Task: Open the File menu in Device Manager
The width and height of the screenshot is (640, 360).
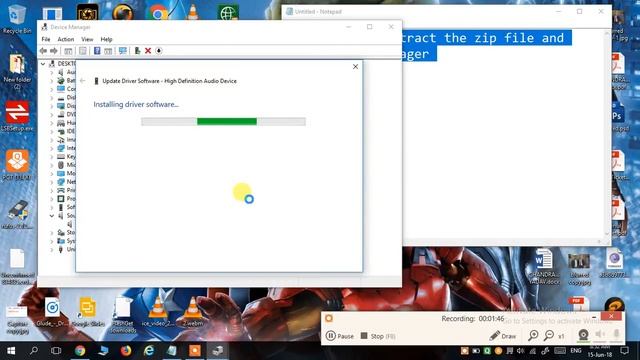Action: coord(46,39)
